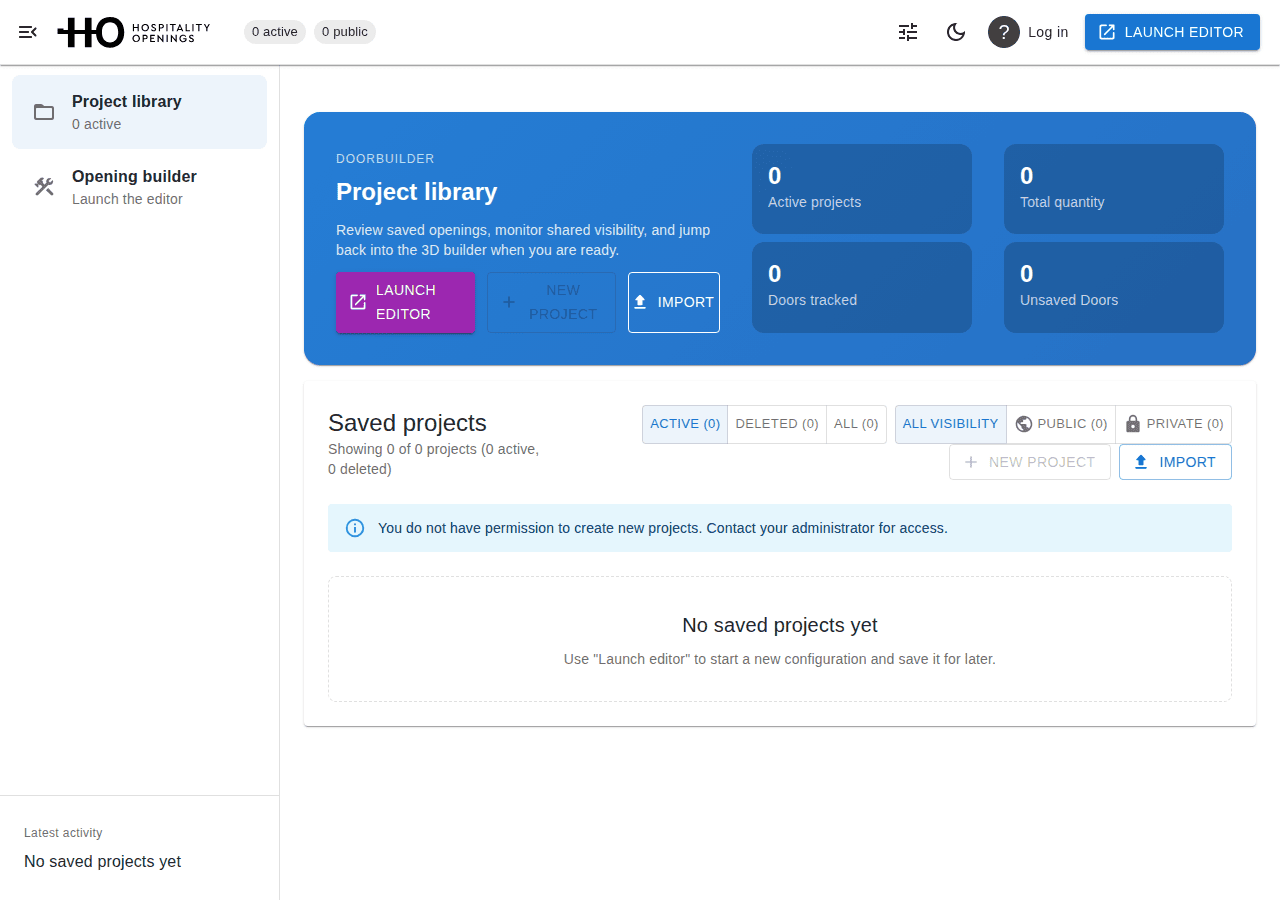1280x900 pixels.
Task: Select Opening builder in the sidebar
Action: click(x=139, y=187)
